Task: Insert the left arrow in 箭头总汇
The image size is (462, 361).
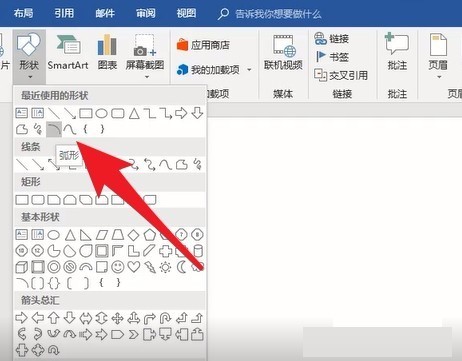Action: [x=38, y=318]
